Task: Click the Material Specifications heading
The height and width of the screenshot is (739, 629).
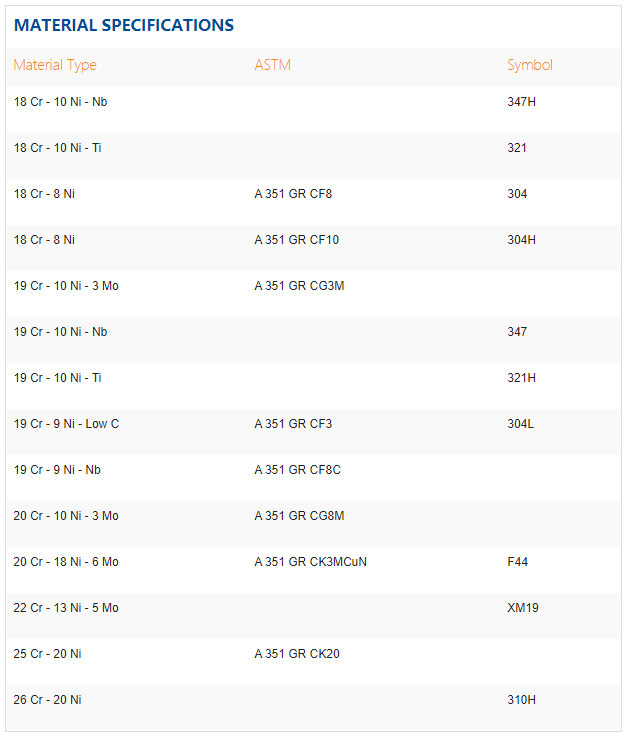Action: [x=124, y=25]
